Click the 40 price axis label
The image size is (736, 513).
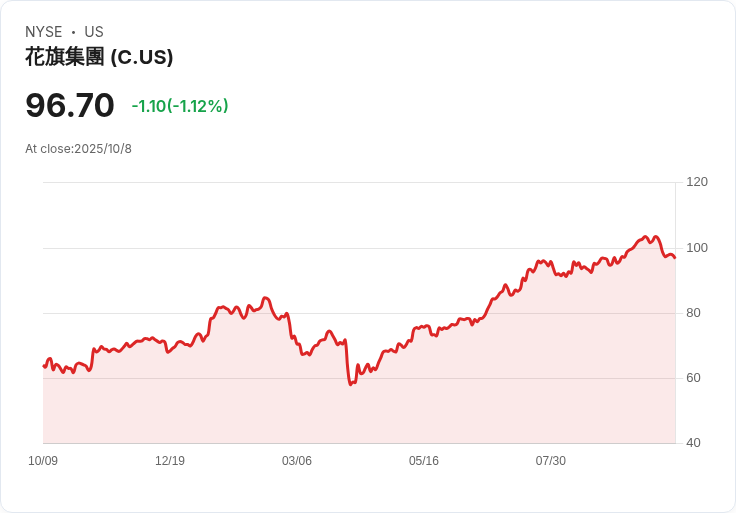pos(693,443)
